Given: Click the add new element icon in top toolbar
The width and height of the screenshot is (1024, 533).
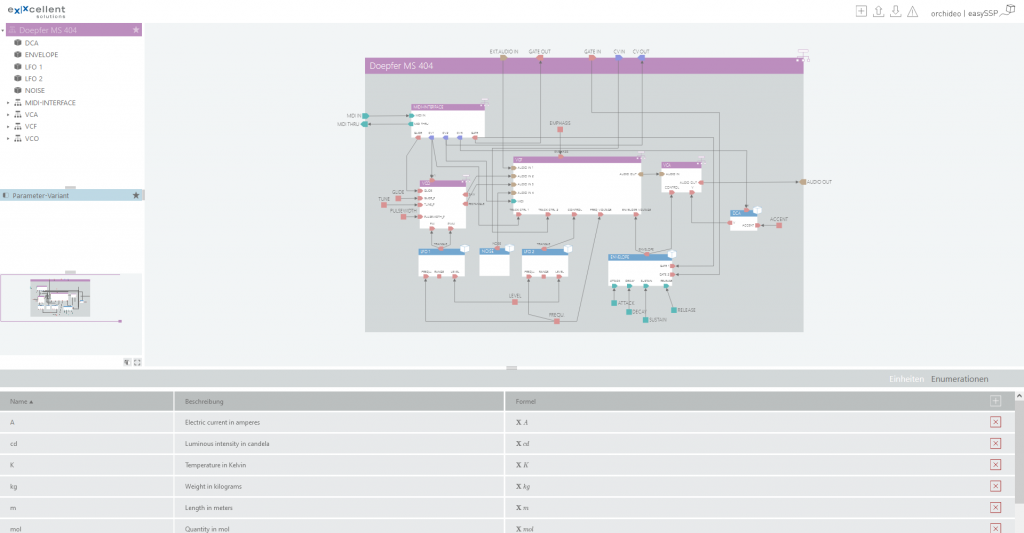Looking at the screenshot, I should pyautogui.click(x=861, y=11).
